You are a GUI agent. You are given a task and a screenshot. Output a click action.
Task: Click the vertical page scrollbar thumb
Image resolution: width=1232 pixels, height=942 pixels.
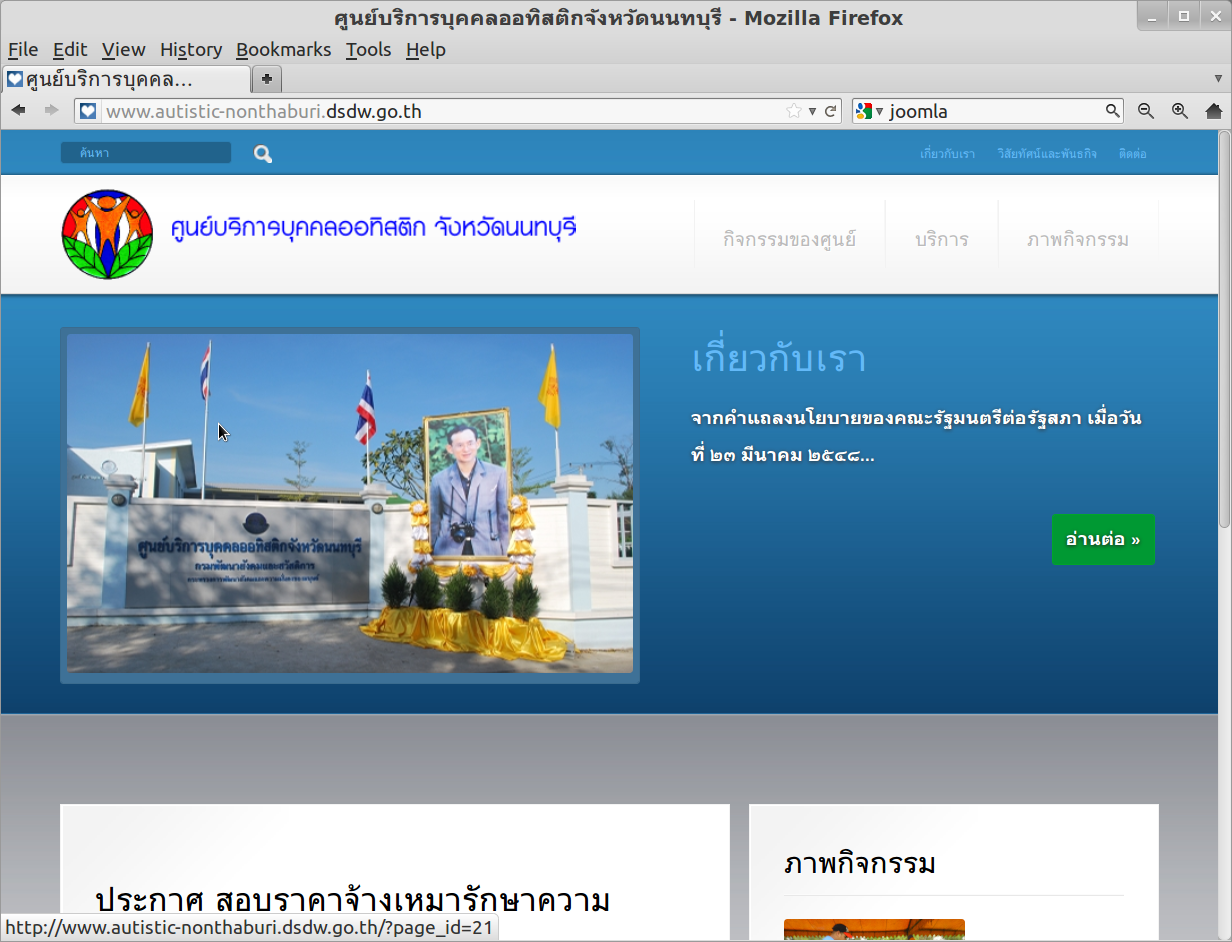tap(1224, 330)
